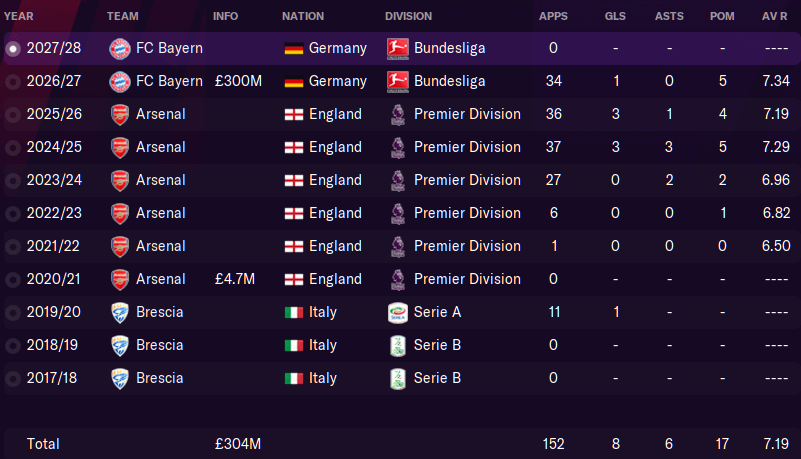
Task: Click the Italy flag in 2017/18 row
Action: [294, 378]
